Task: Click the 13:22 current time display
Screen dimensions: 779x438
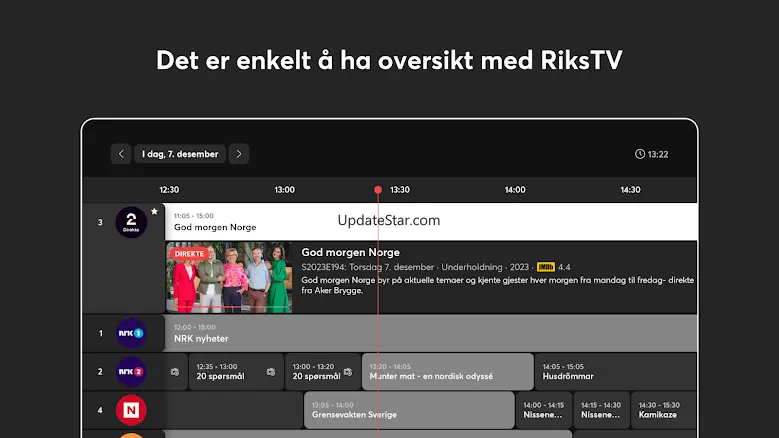Action: 658,154
